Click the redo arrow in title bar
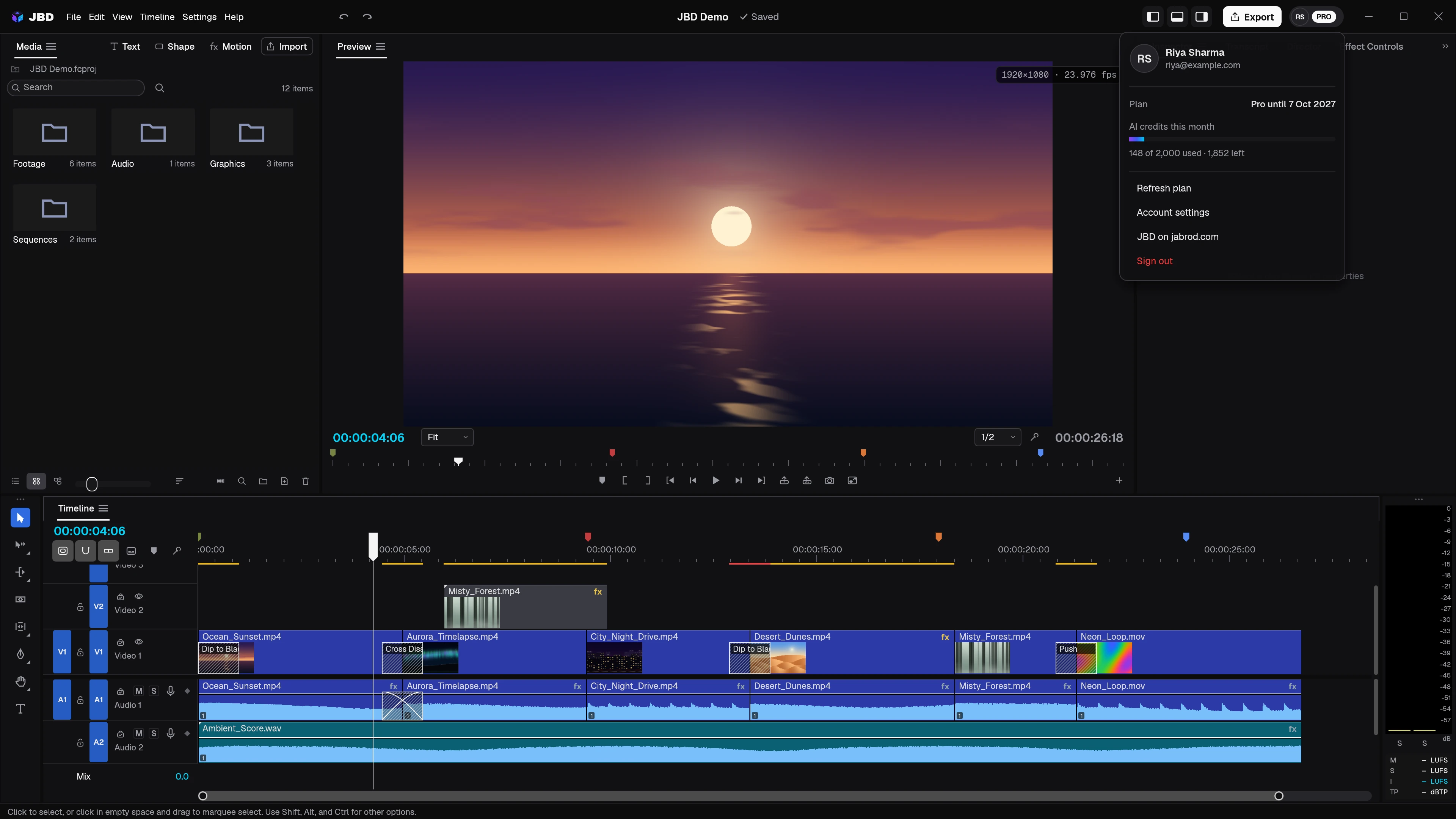The image size is (1456, 819). point(367,17)
